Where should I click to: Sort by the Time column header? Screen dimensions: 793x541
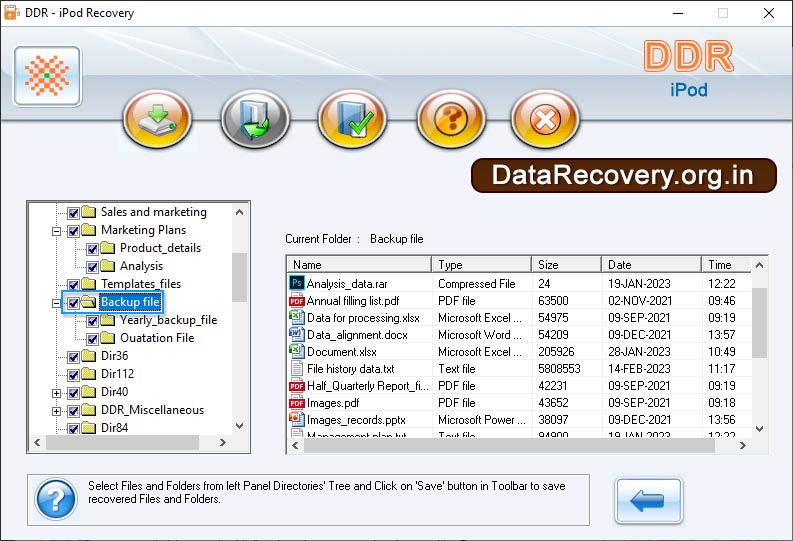727,264
